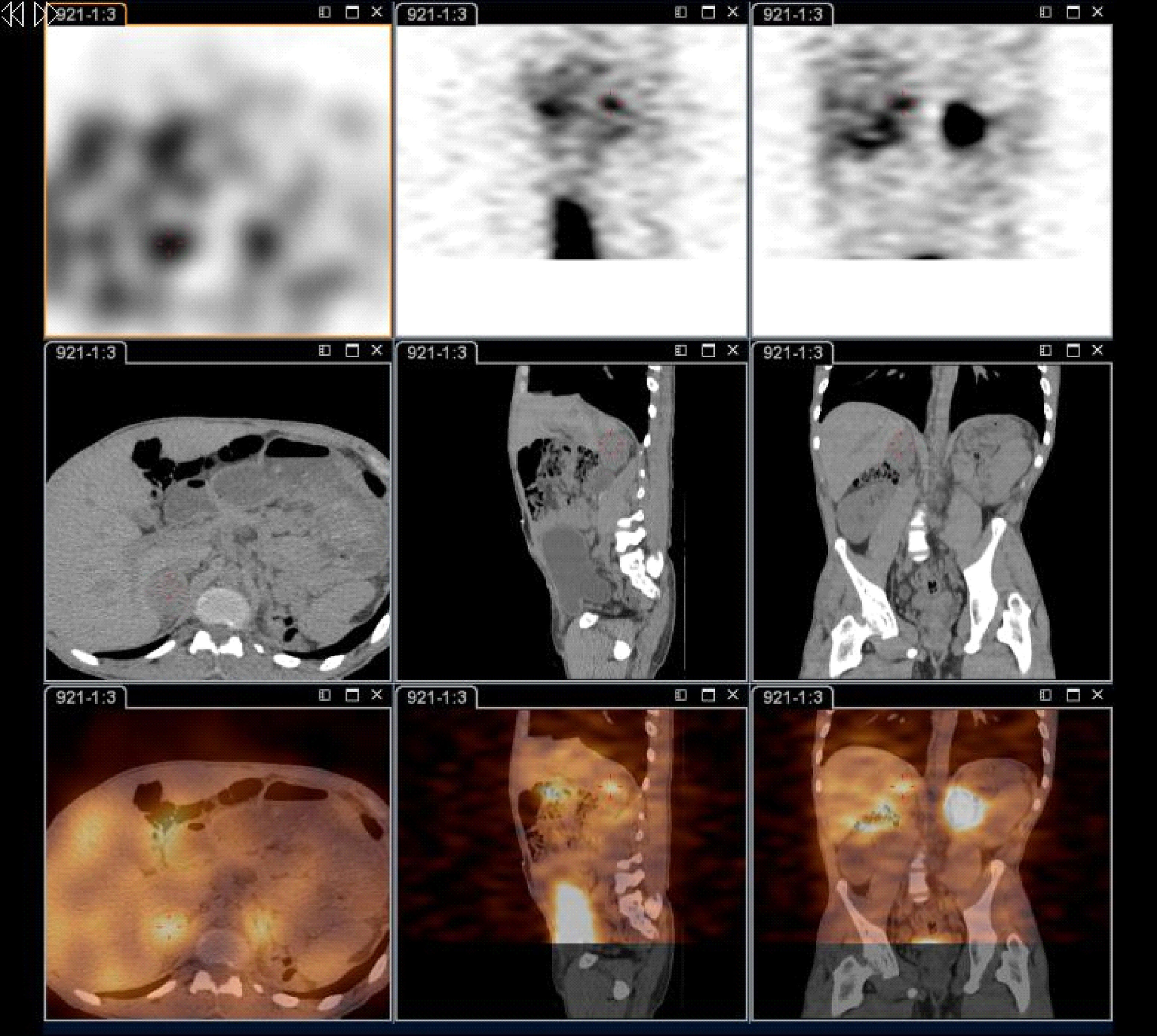
Task: Open layout icon on sagittal PET panel
Action: pyautogui.click(x=680, y=12)
